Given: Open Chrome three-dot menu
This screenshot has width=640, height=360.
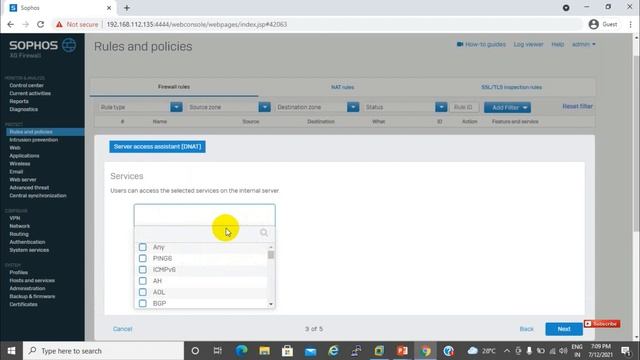Looking at the screenshot, I should click(x=631, y=24).
